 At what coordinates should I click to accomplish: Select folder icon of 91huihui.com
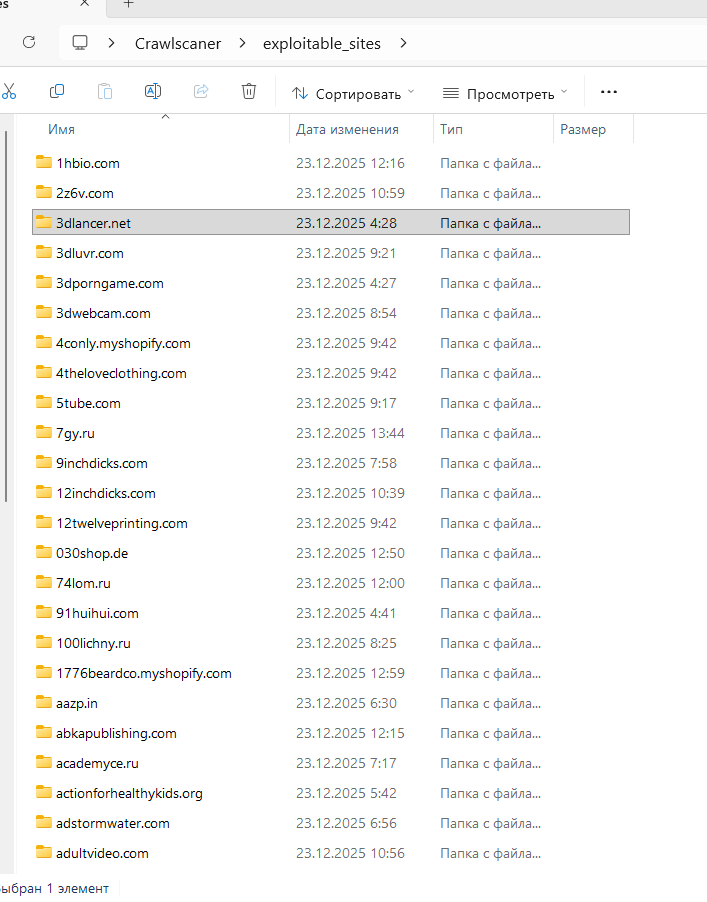(x=44, y=612)
